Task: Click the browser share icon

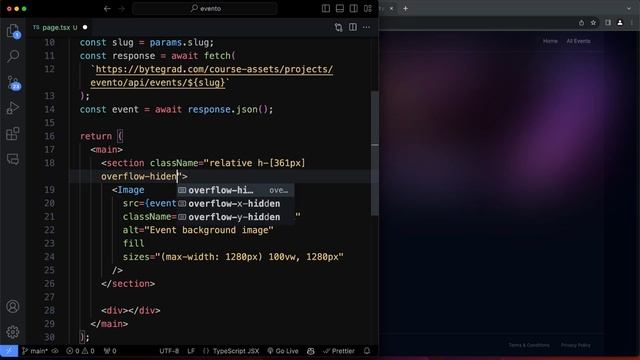Action: pyautogui.click(x=581, y=23)
